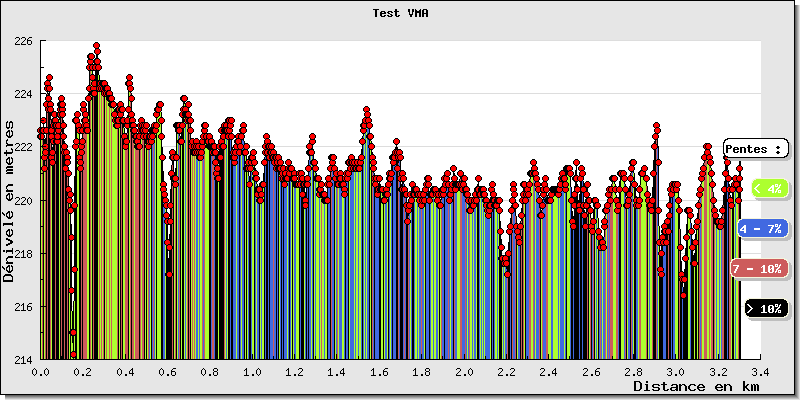Click the 2.0 tick on the distance axis
Image resolution: width=800 pixels, height=400 pixels.
click(464, 372)
